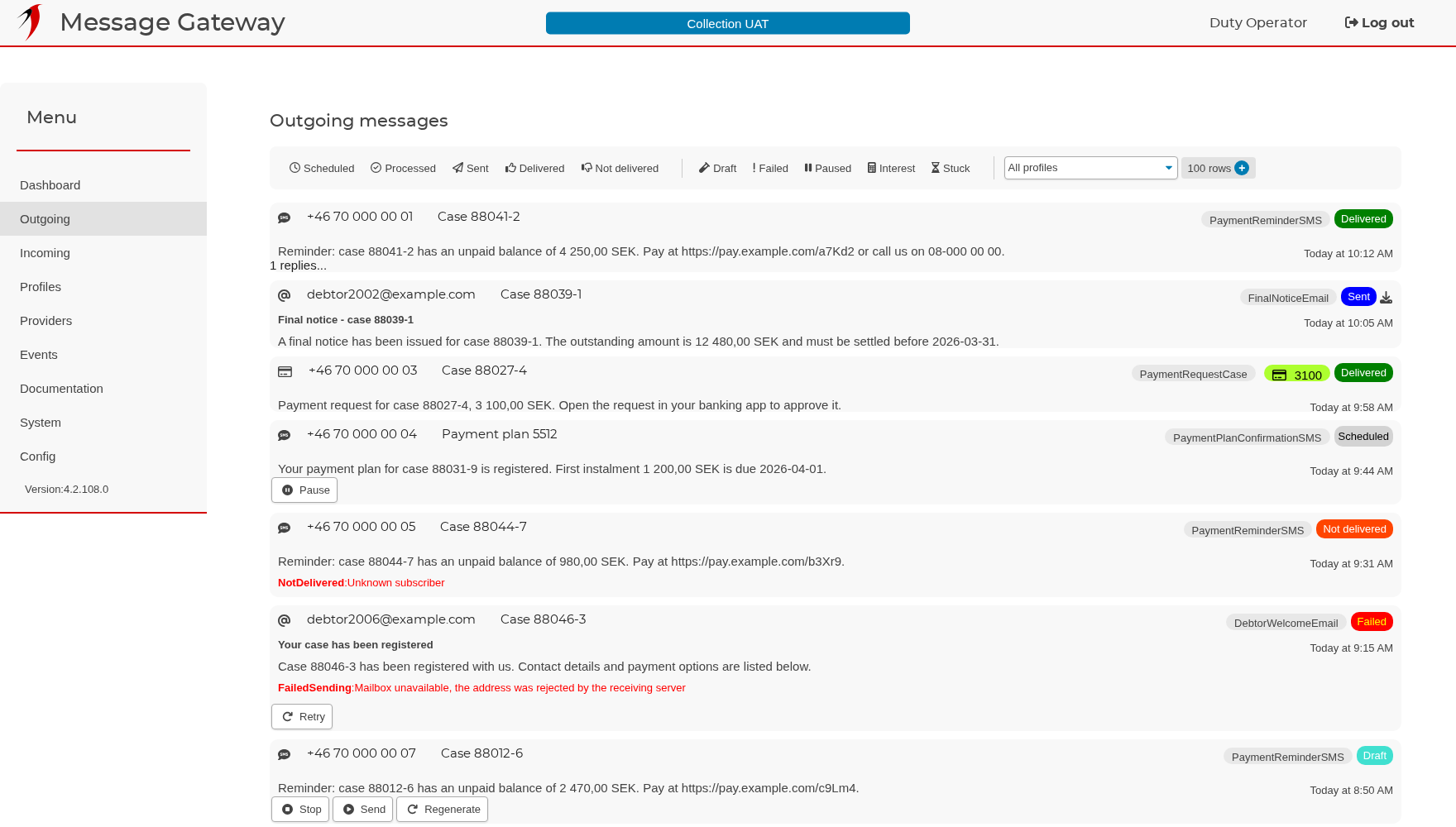The height and width of the screenshot is (827, 1456).
Task: Expand the 1 replies thread
Action: coord(298,265)
